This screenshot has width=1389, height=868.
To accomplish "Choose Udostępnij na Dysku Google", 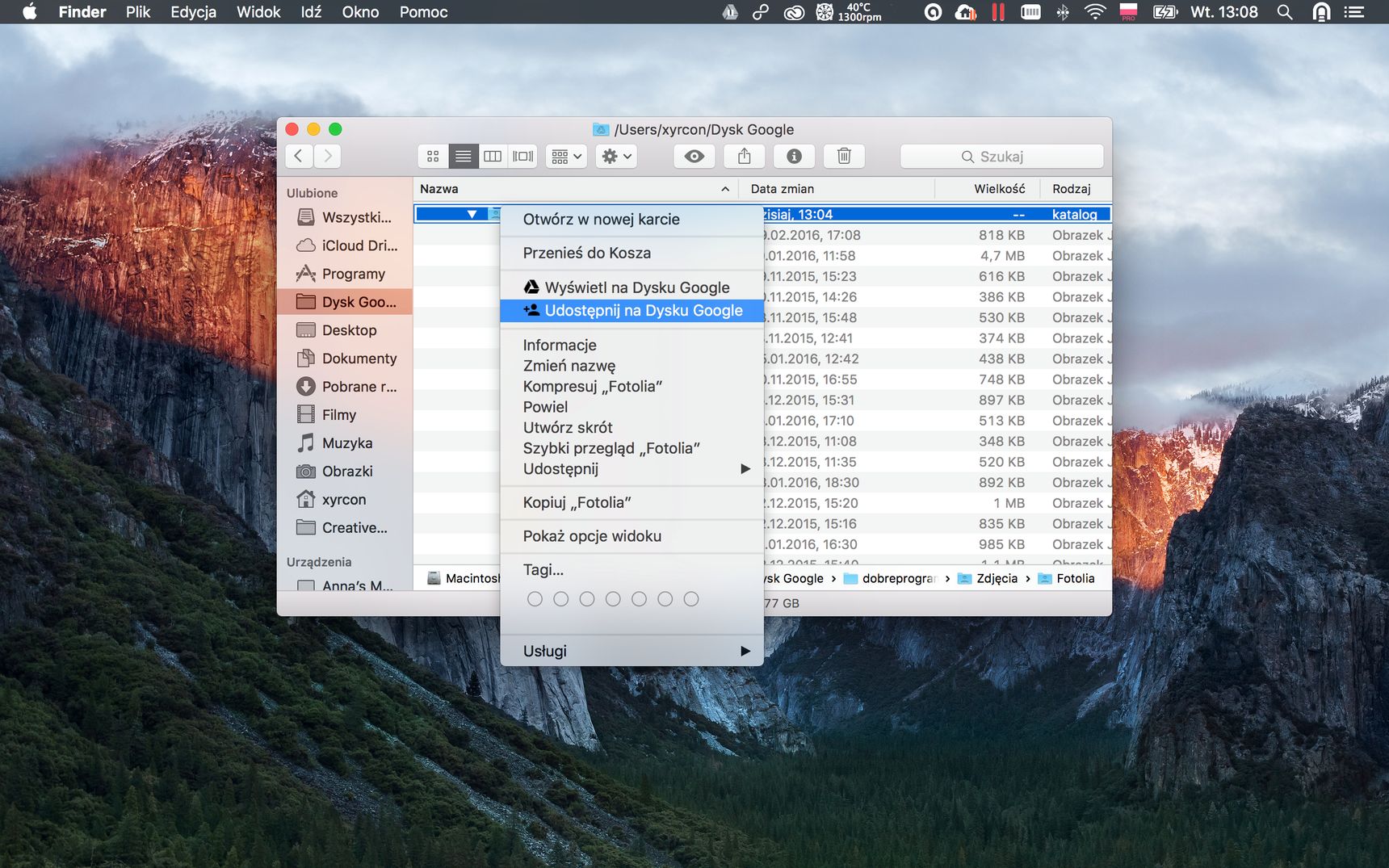I will tap(632, 311).
